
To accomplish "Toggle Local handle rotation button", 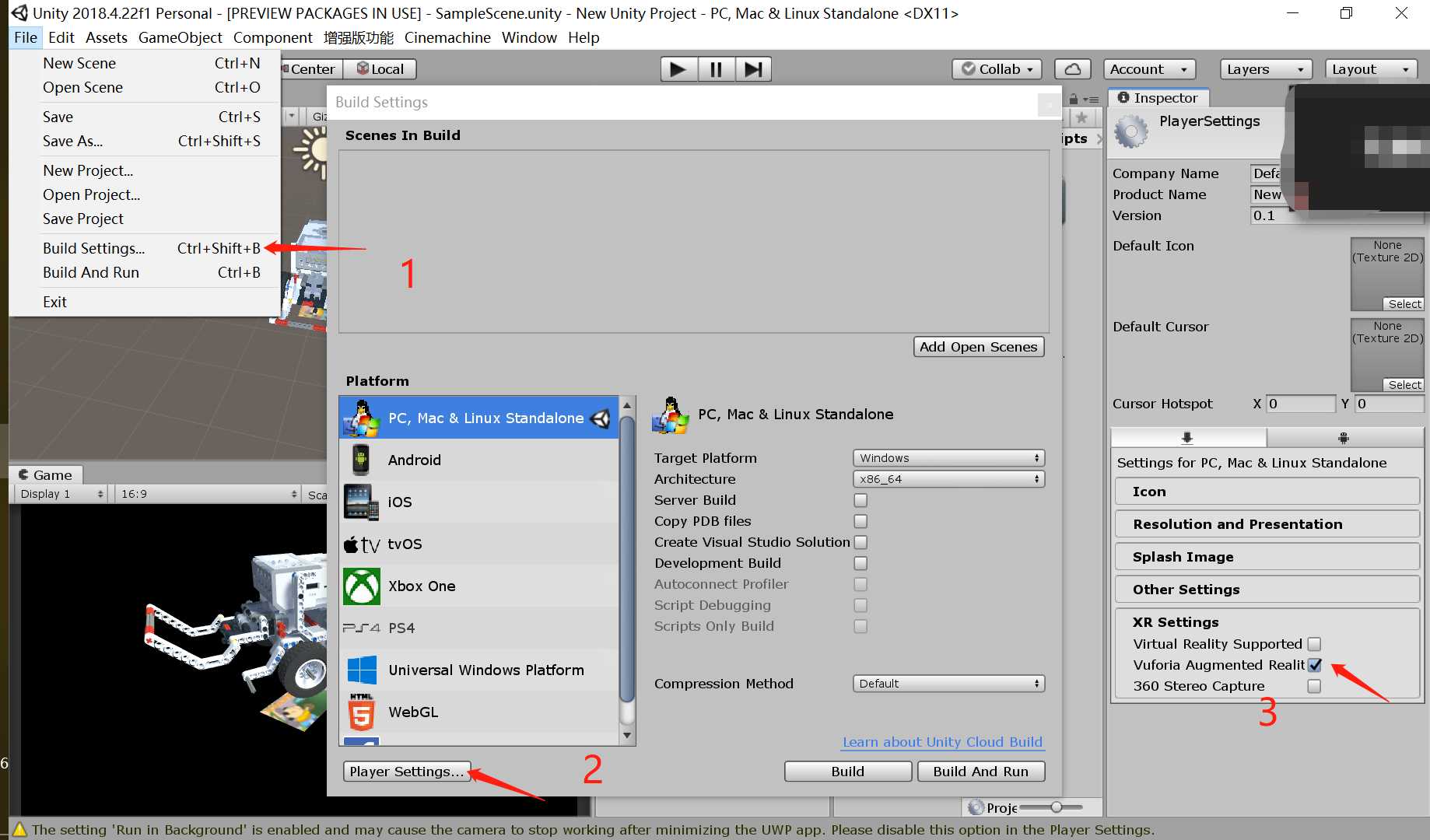I will point(380,69).
